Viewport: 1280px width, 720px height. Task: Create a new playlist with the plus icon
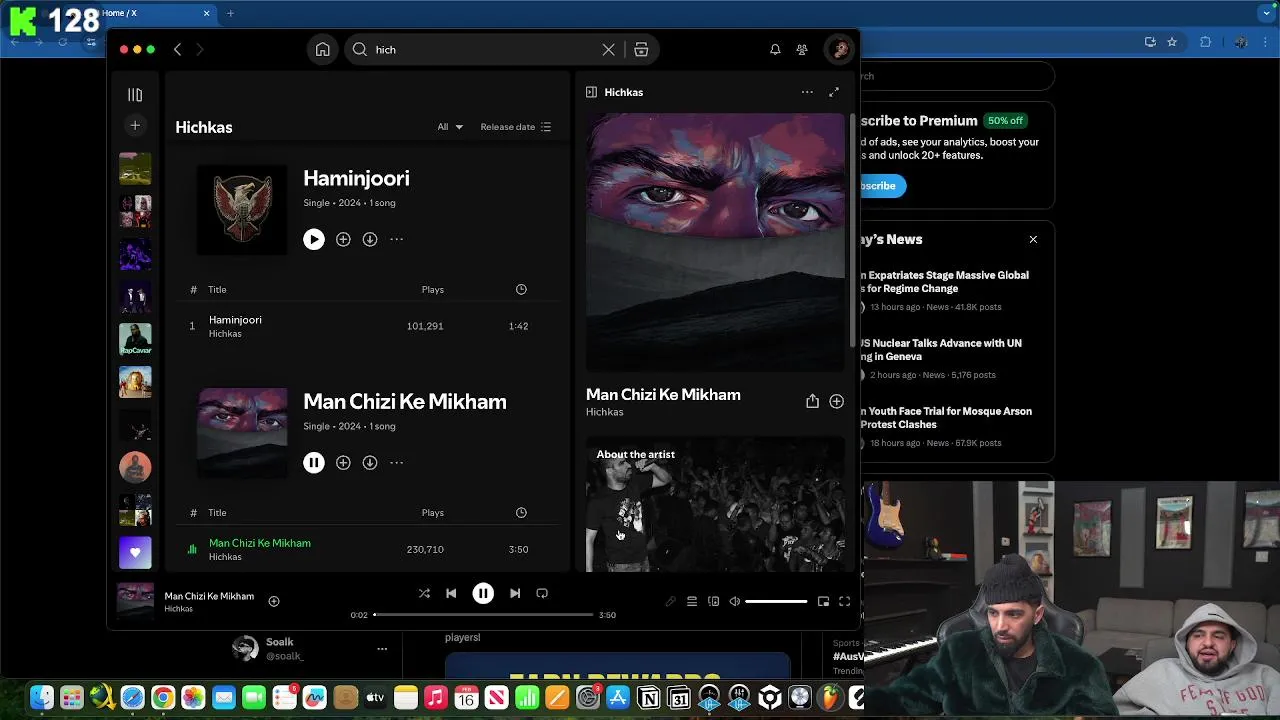point(135,125)
